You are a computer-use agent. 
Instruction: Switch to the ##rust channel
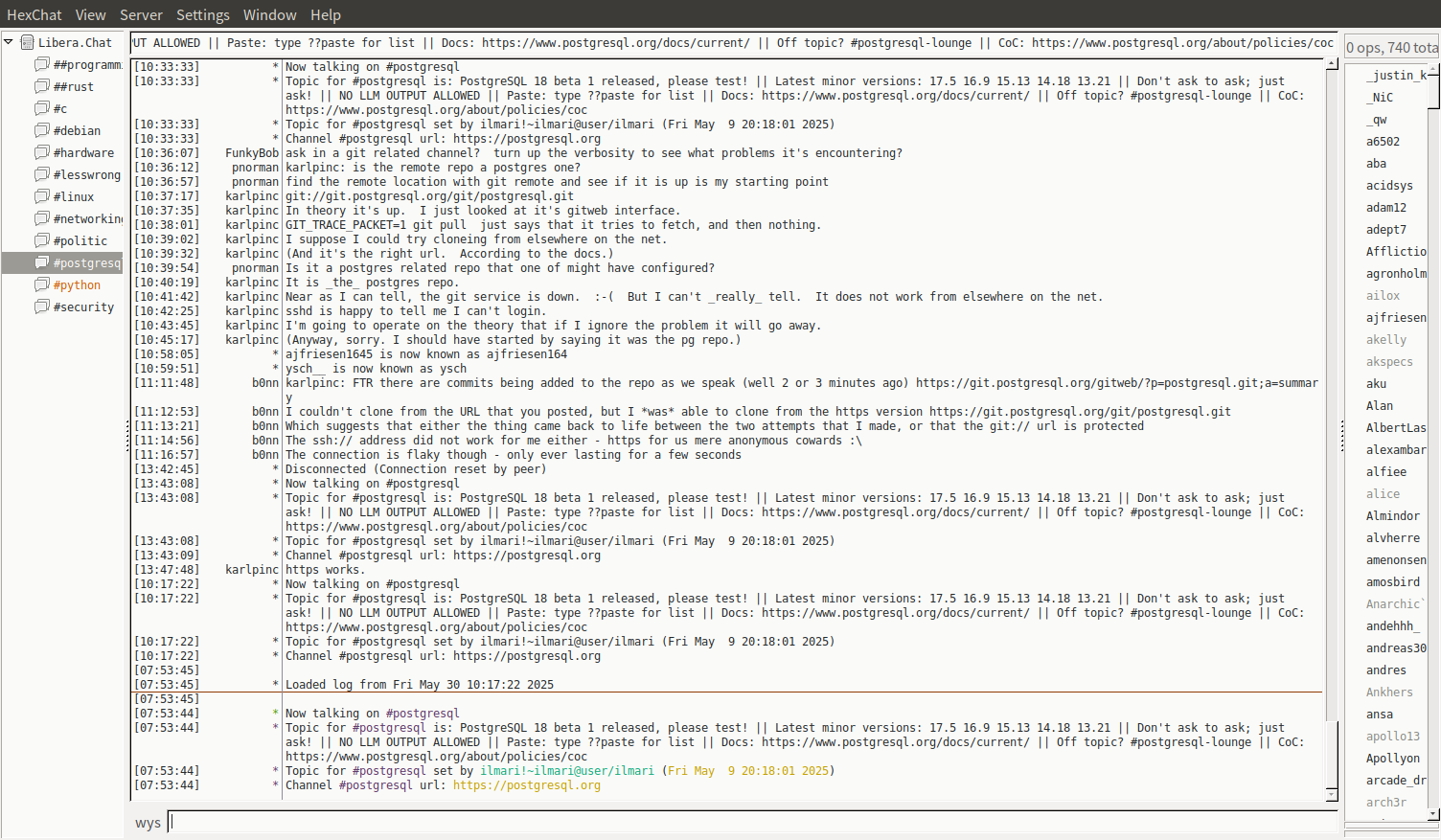point(74,86)
